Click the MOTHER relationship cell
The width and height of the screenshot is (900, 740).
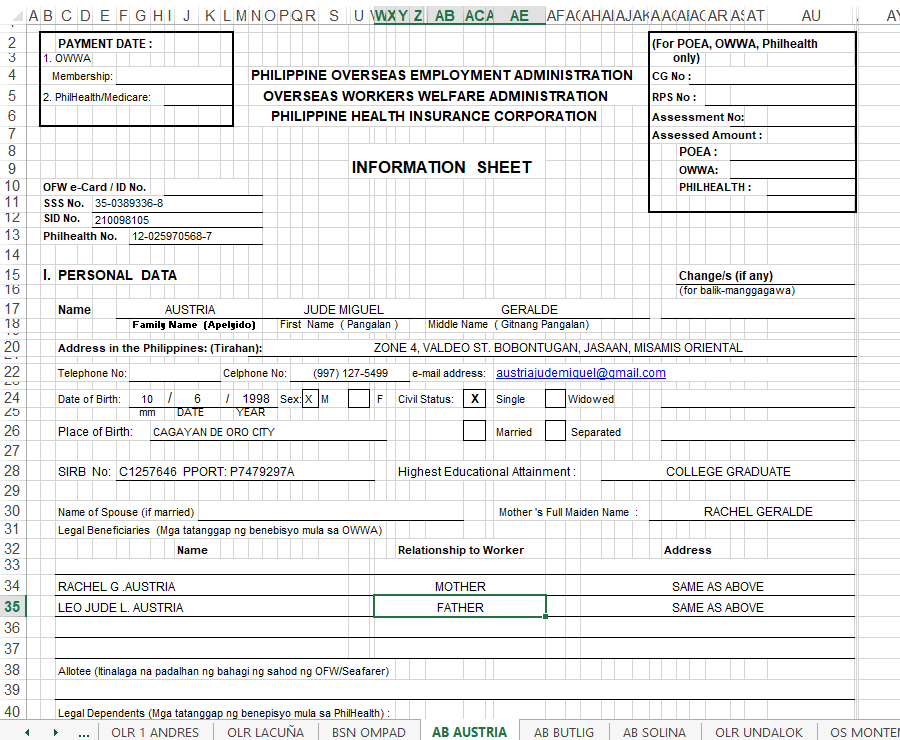point(460,586)
